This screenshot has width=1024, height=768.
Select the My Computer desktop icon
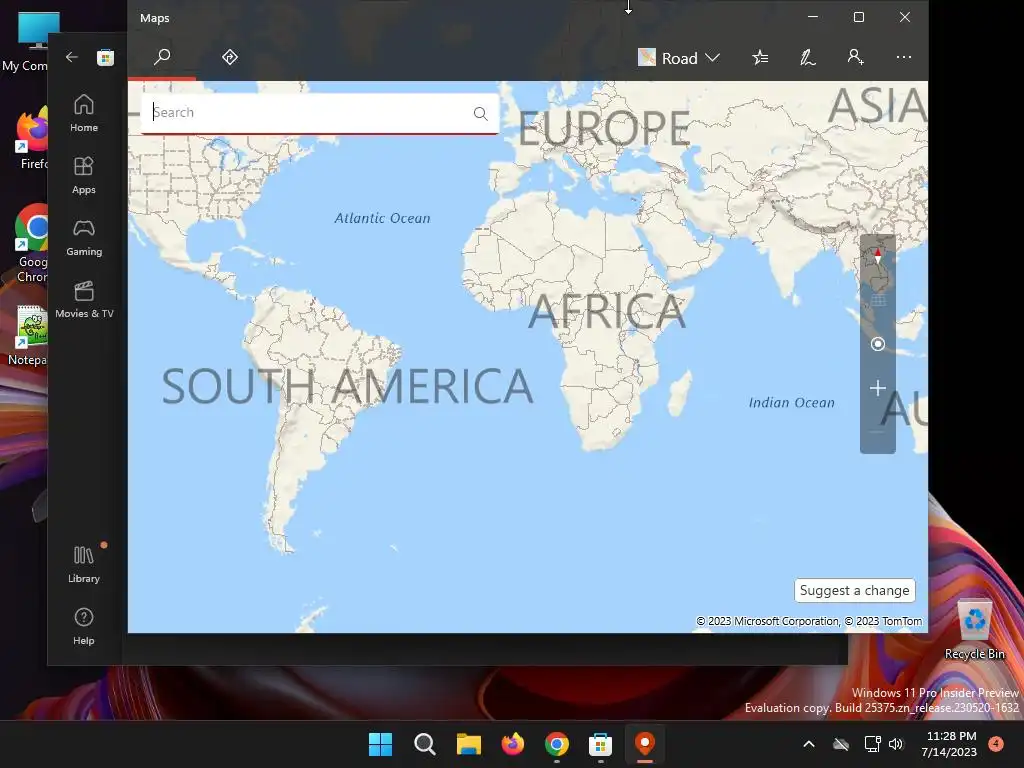[26, 42]
